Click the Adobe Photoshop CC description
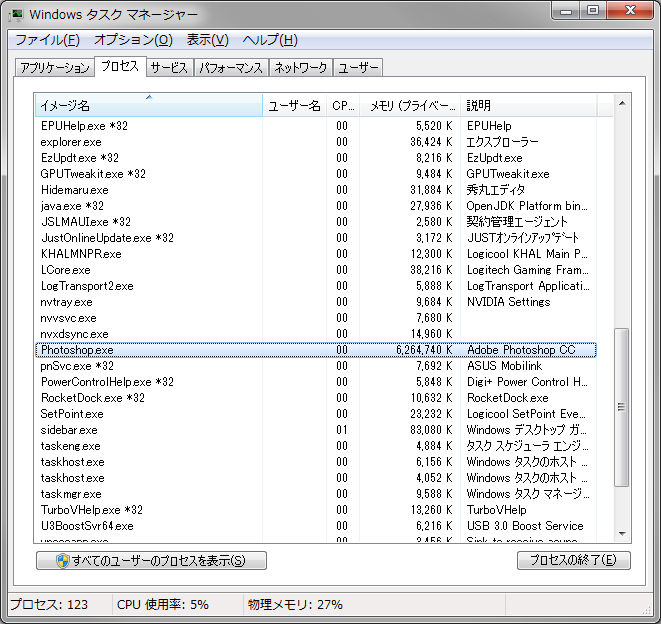This screenshot has height=624, width=661. click(x=521, y=350)
